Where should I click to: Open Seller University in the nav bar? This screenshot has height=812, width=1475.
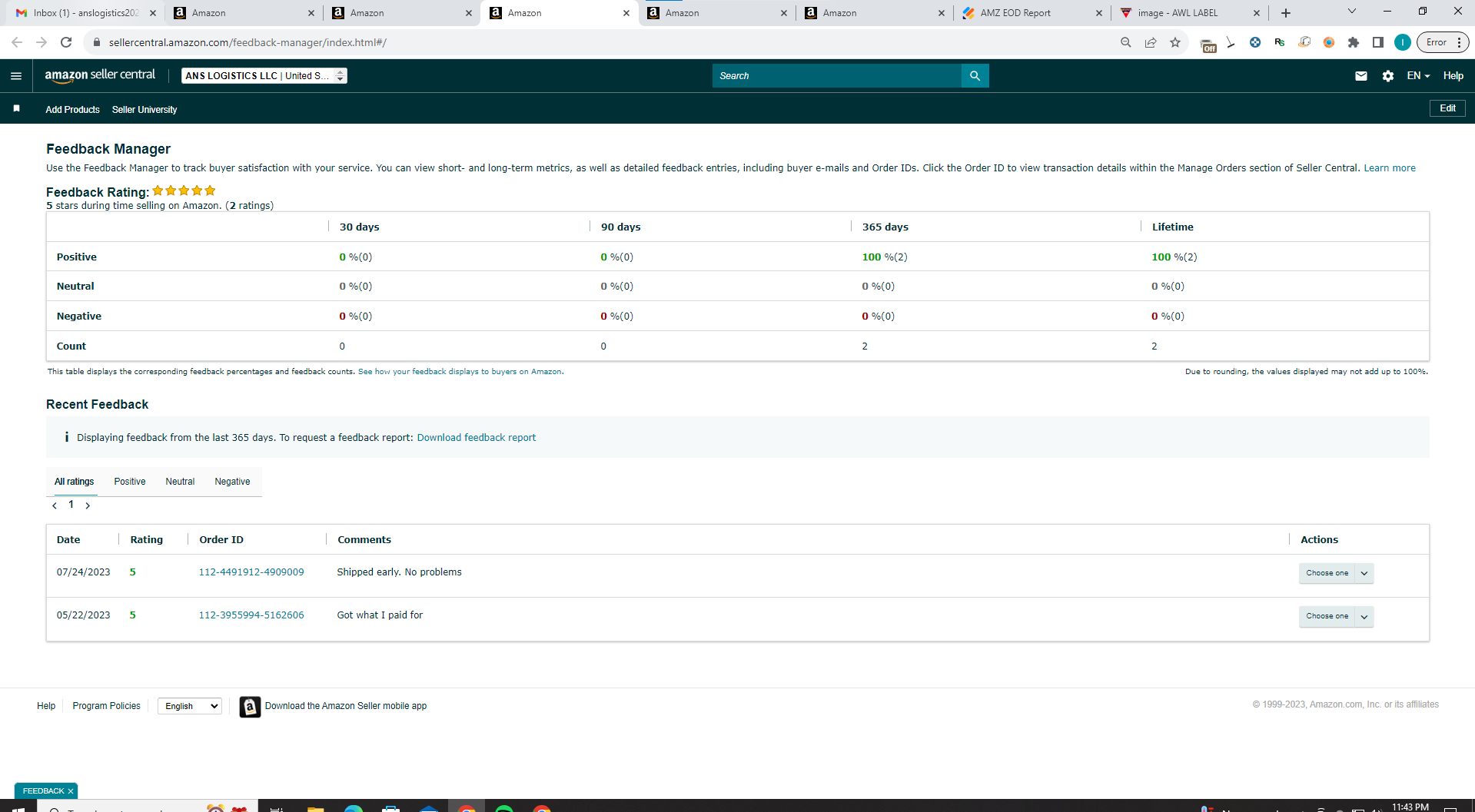[145, 110]
